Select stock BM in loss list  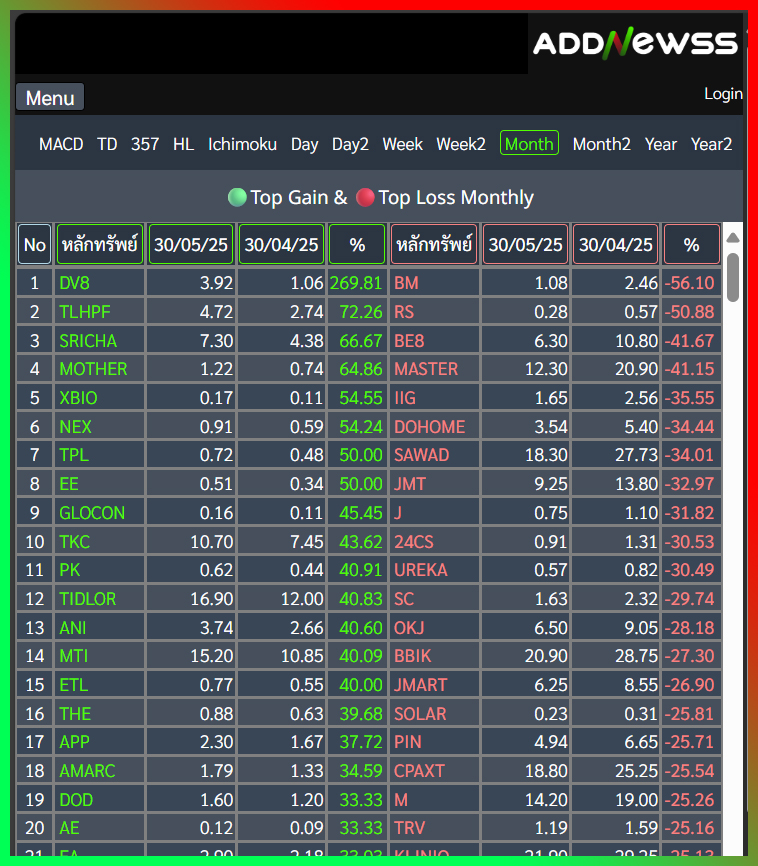point(406,283)
